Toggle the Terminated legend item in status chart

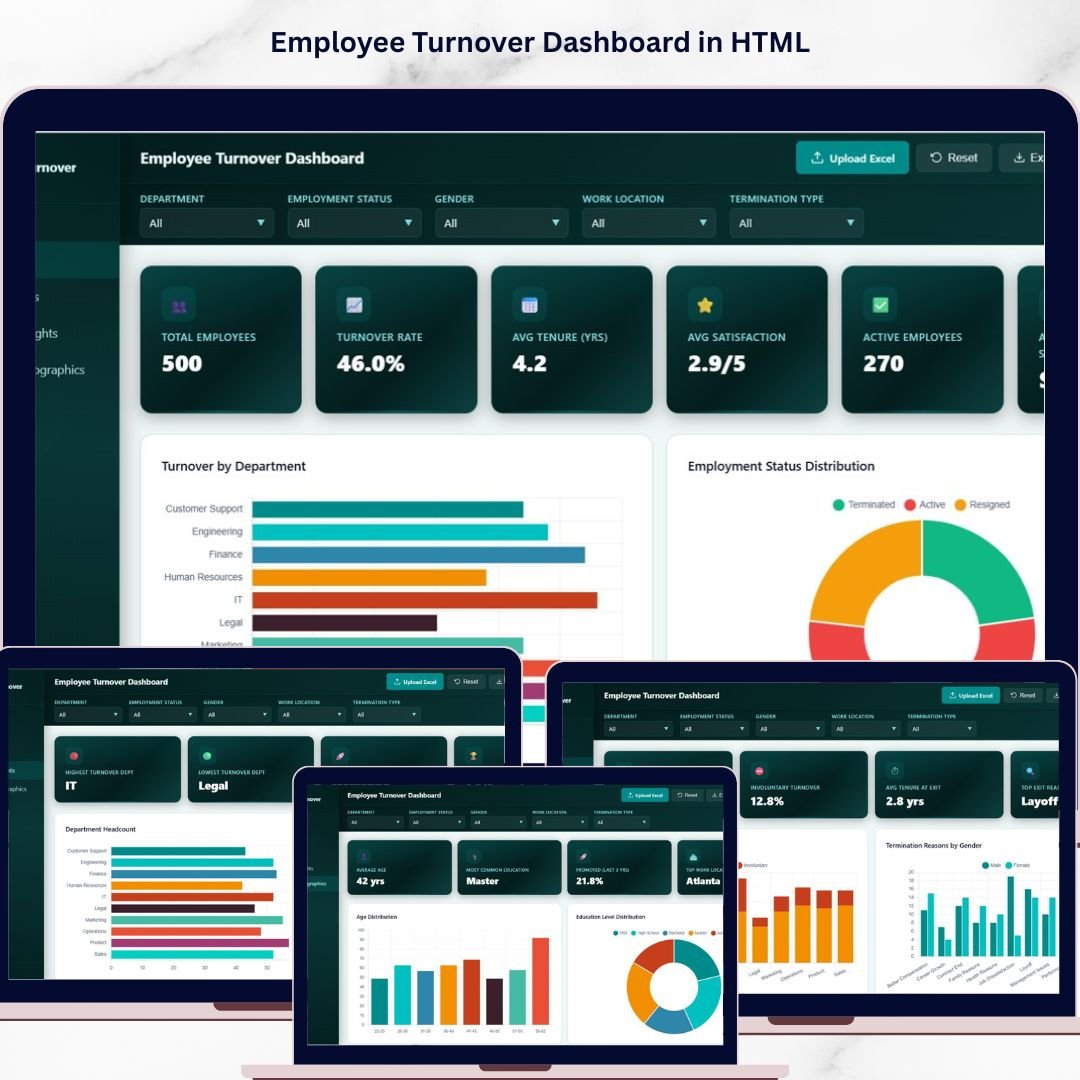[863, 505]
